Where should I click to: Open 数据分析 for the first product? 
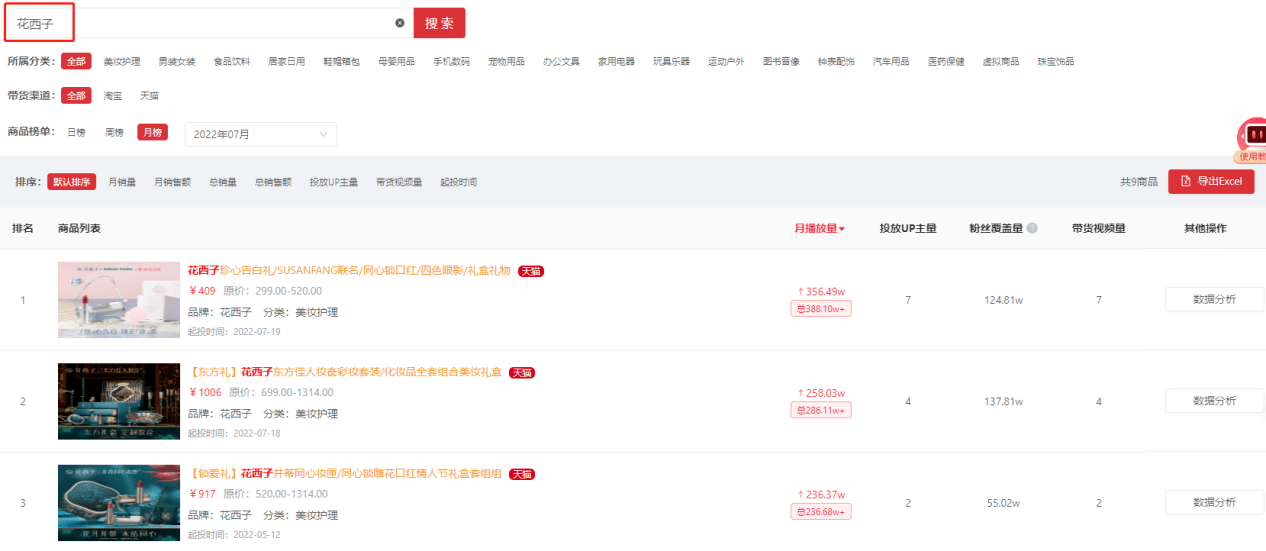coord(1214,299)
